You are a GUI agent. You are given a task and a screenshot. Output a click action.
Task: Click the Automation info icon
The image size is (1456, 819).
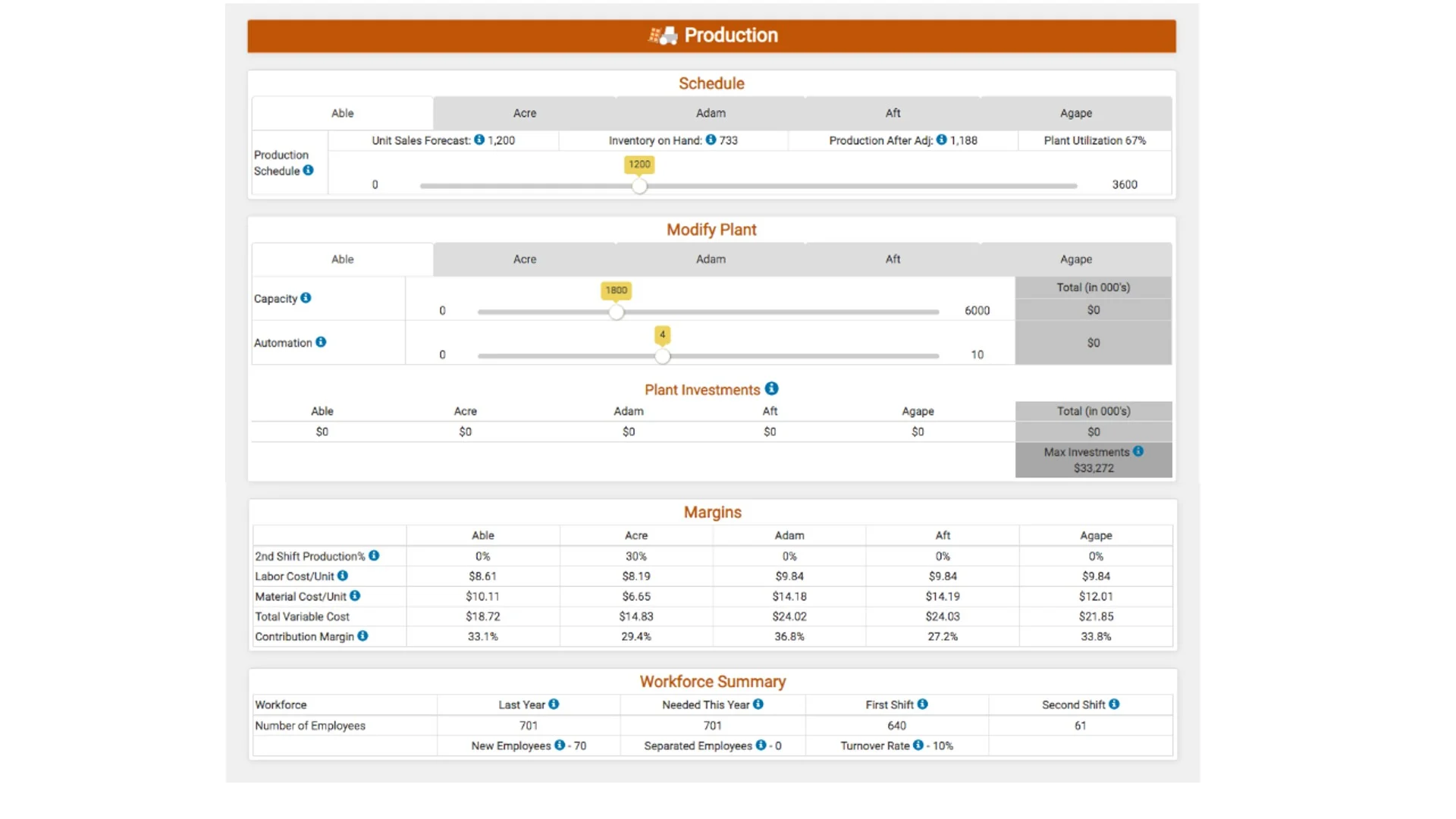[321, 341]
